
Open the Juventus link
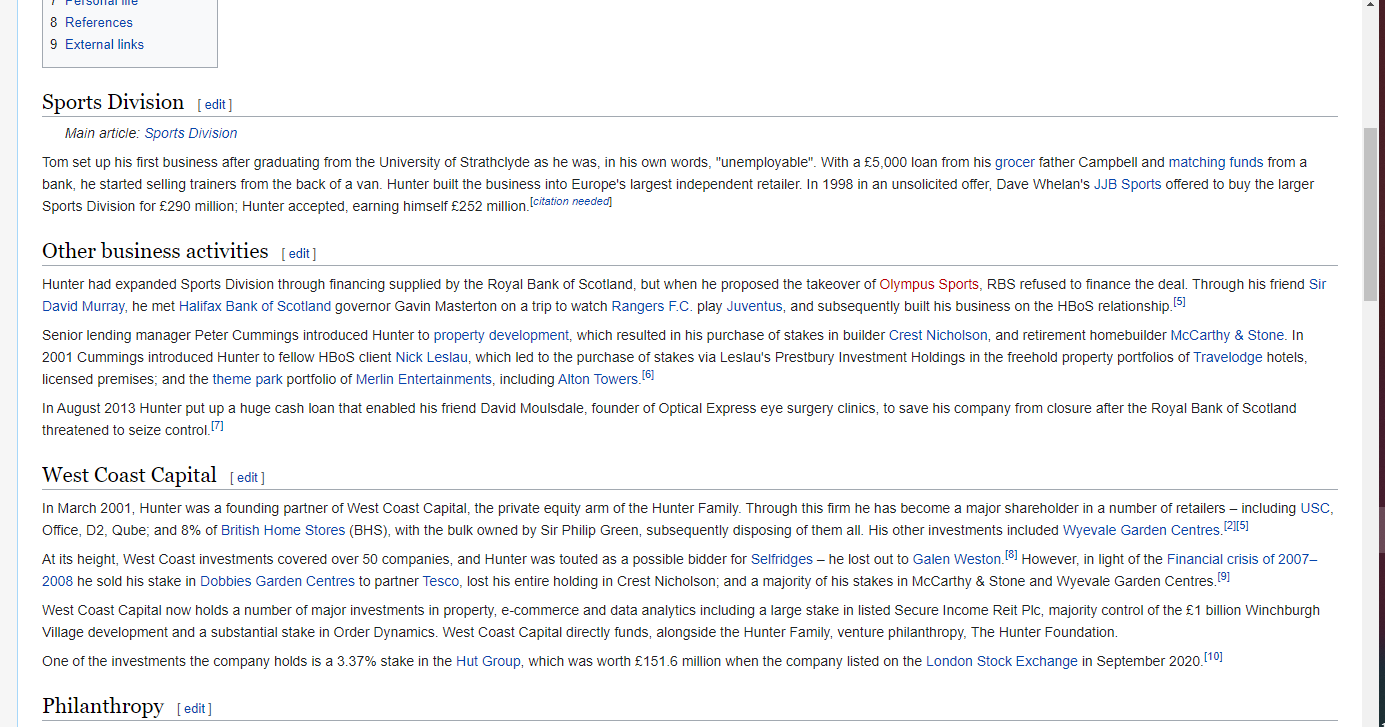[x=754, y=306]
